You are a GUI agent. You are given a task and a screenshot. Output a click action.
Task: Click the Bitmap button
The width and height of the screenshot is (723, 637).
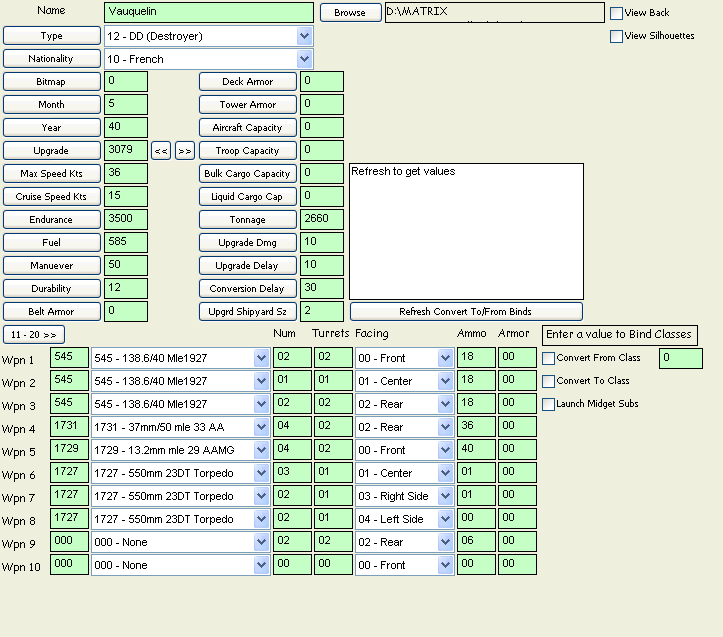(x=52, y=82)
